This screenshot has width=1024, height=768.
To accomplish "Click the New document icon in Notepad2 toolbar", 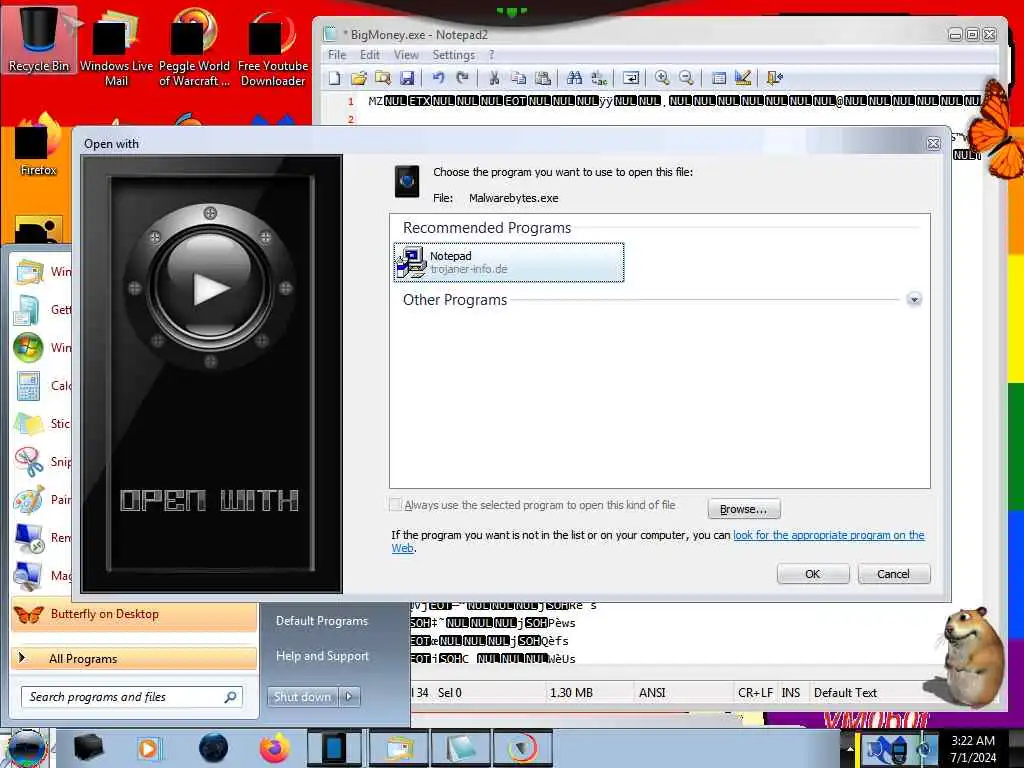I will pos(334,78).
